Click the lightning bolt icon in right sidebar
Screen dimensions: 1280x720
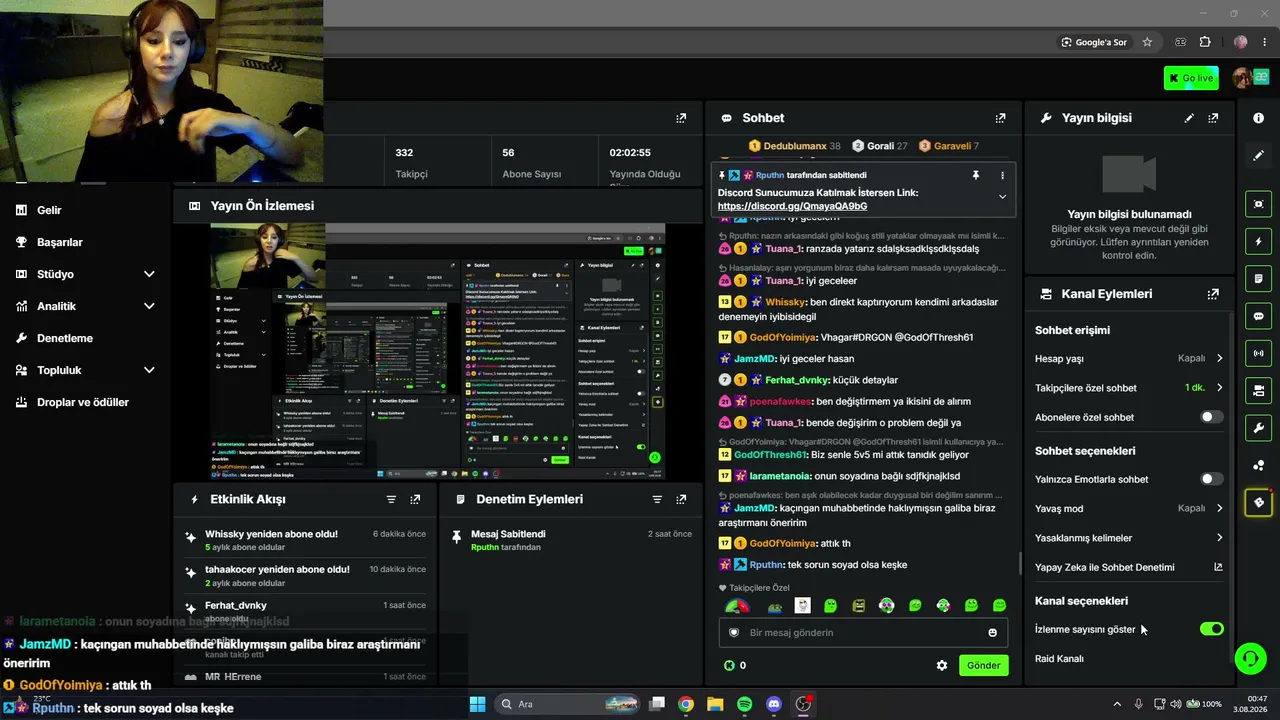[1258, 241]
